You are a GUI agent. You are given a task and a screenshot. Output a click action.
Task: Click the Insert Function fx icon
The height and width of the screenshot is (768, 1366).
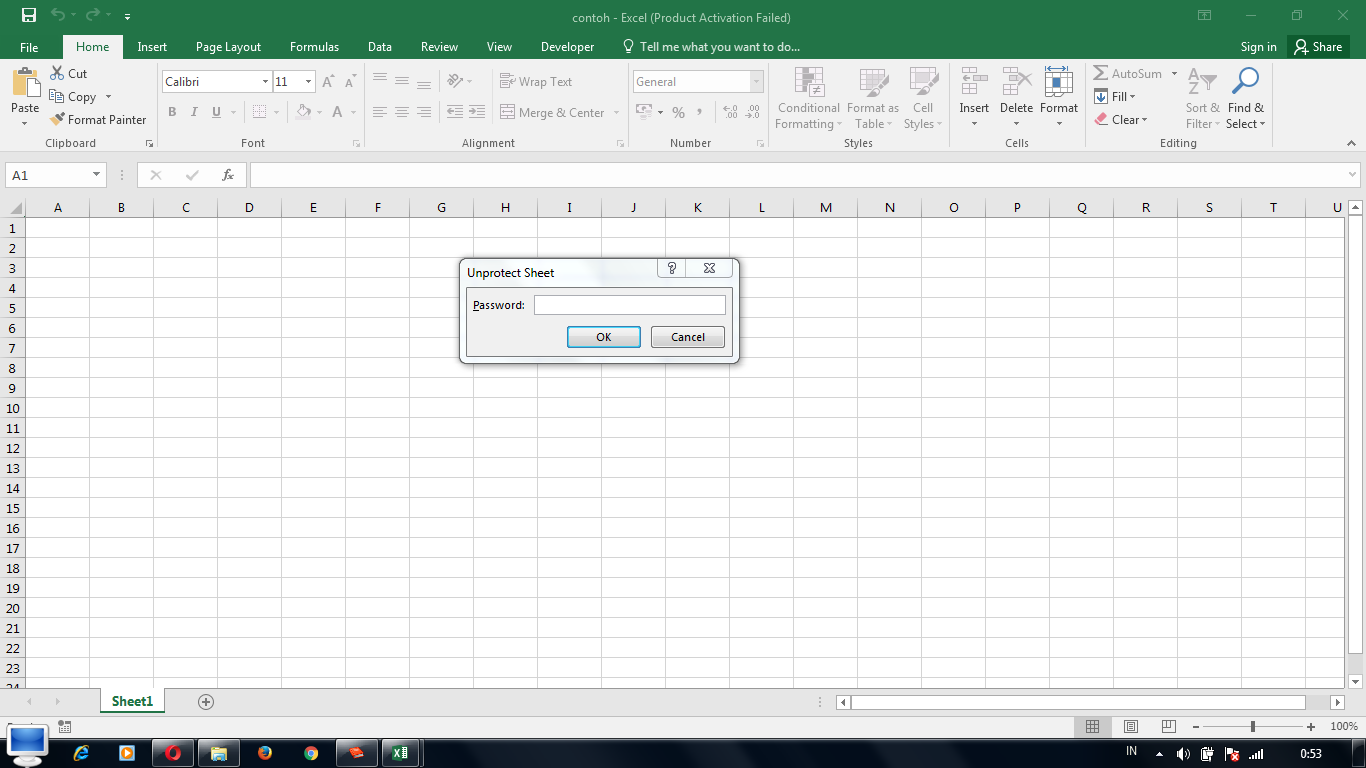228,174
